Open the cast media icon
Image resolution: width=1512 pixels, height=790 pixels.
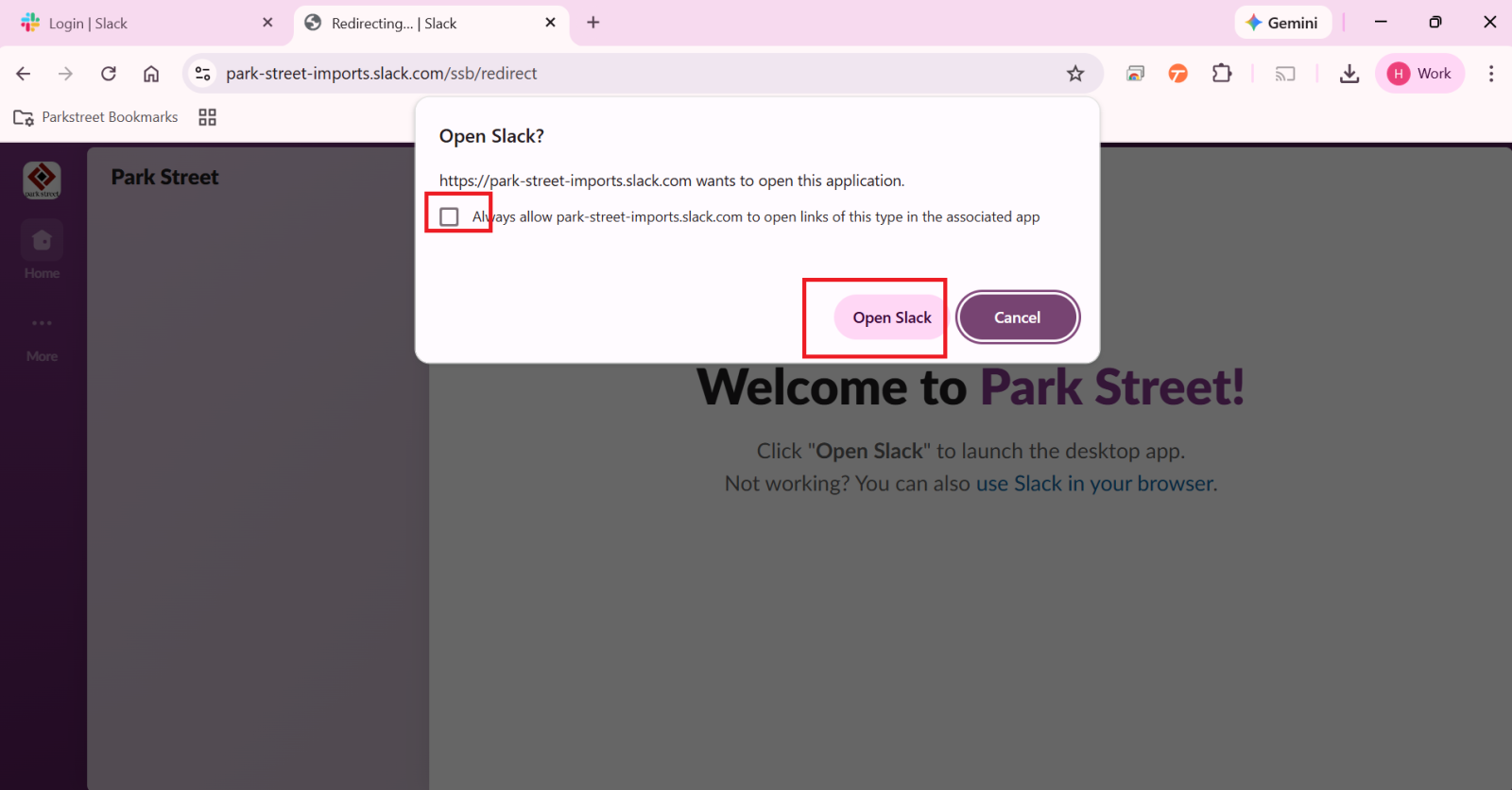(x=1285, y=74)
